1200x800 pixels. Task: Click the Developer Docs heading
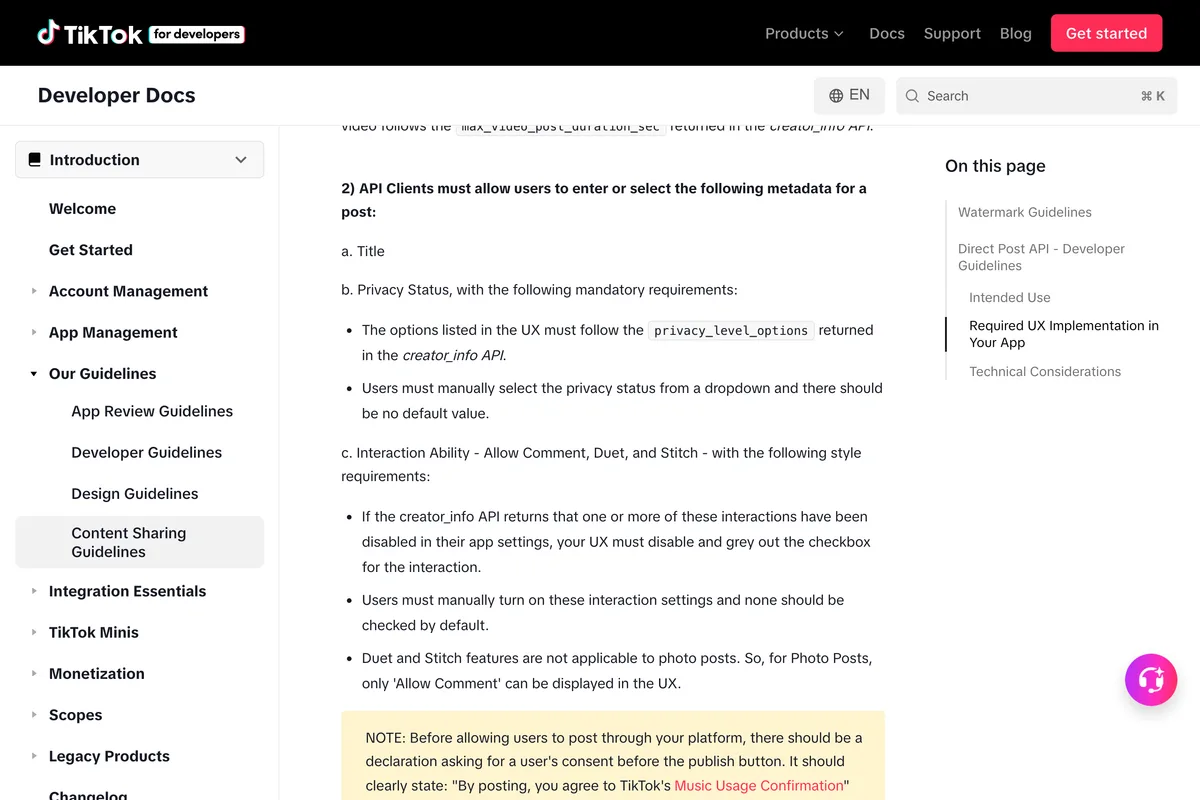tap(116, 96)
